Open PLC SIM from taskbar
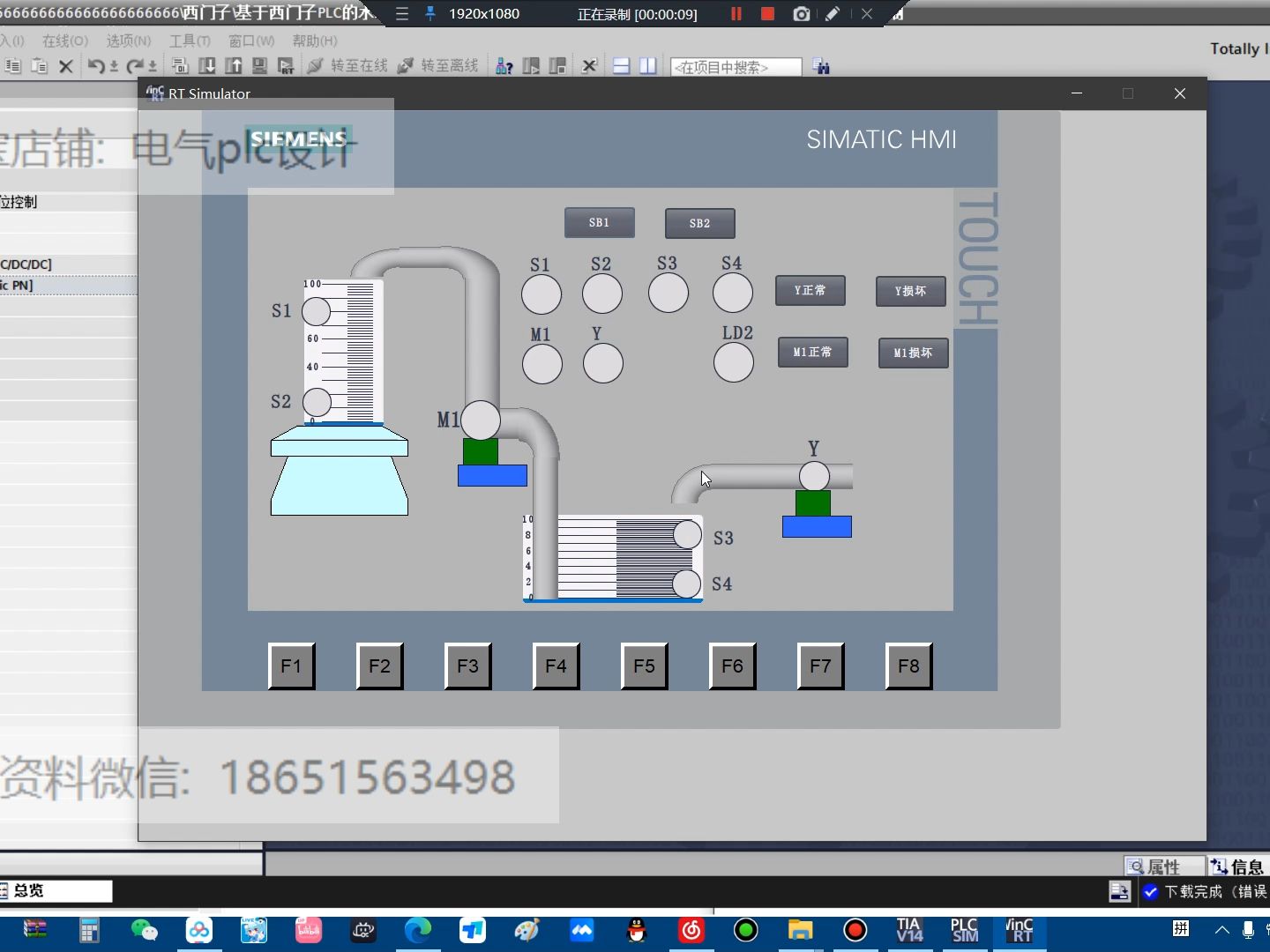 pyautogui.click(x=965, y=930)
